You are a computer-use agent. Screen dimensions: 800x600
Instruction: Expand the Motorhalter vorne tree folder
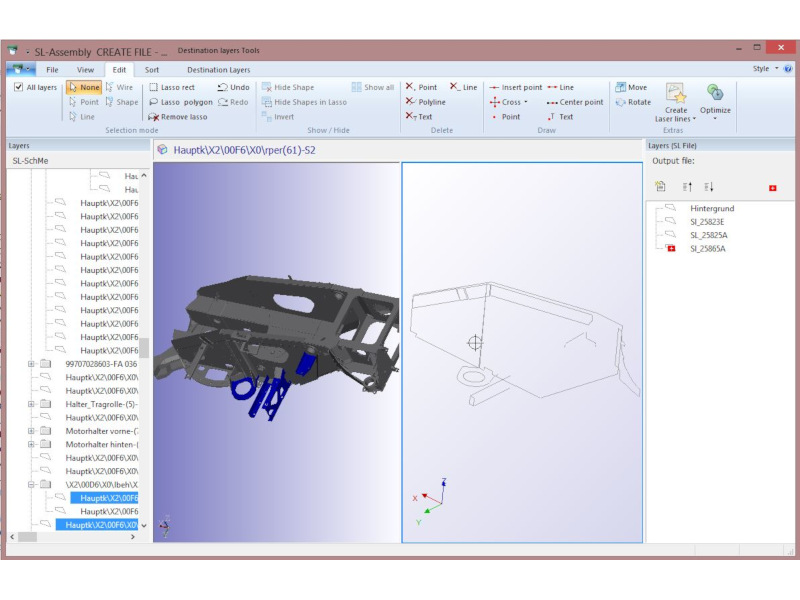(31, 431)
